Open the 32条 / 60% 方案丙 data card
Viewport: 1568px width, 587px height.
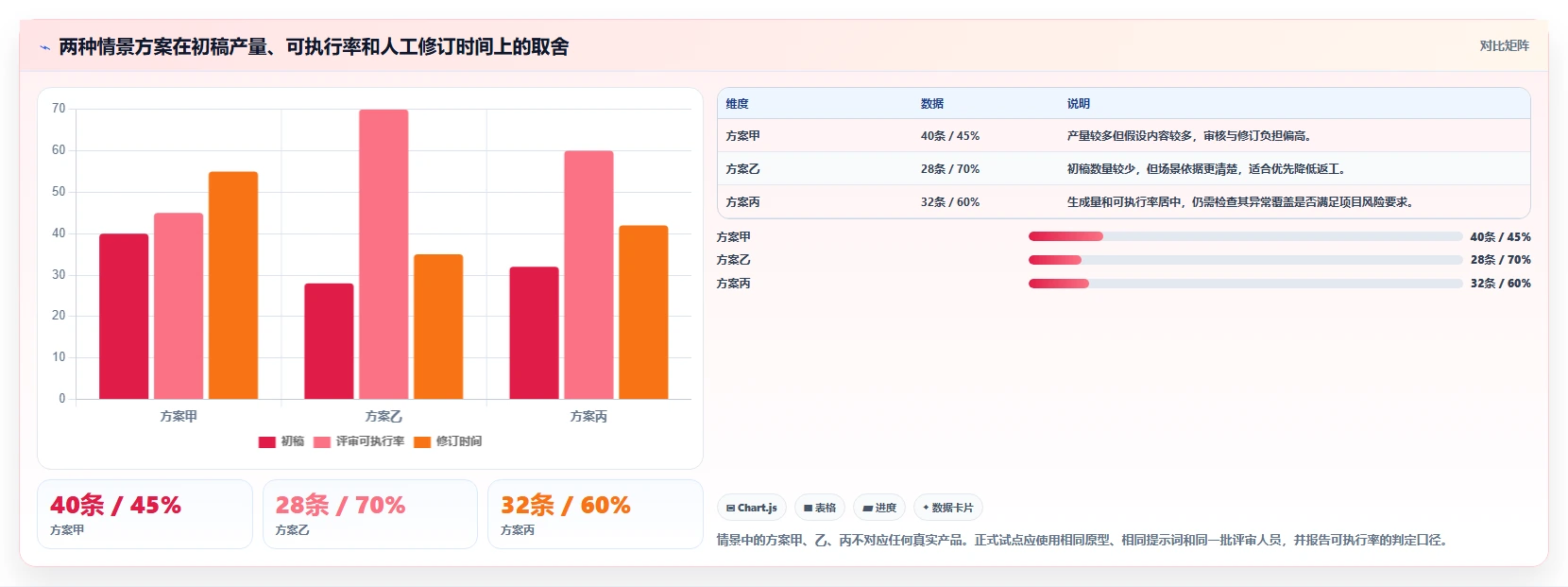pos(595,514)
